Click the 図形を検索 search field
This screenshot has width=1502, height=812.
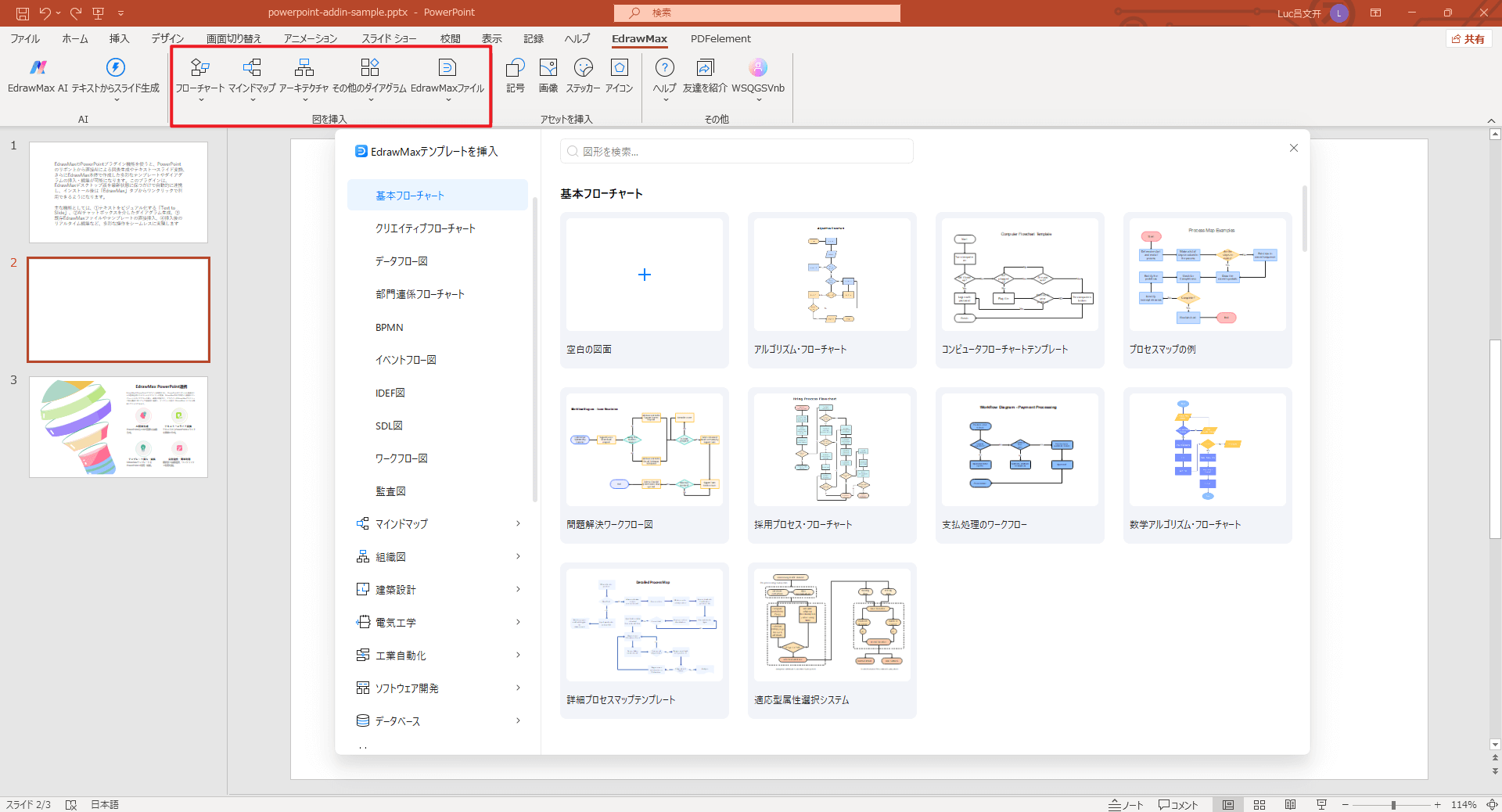(x=737, y=151)
